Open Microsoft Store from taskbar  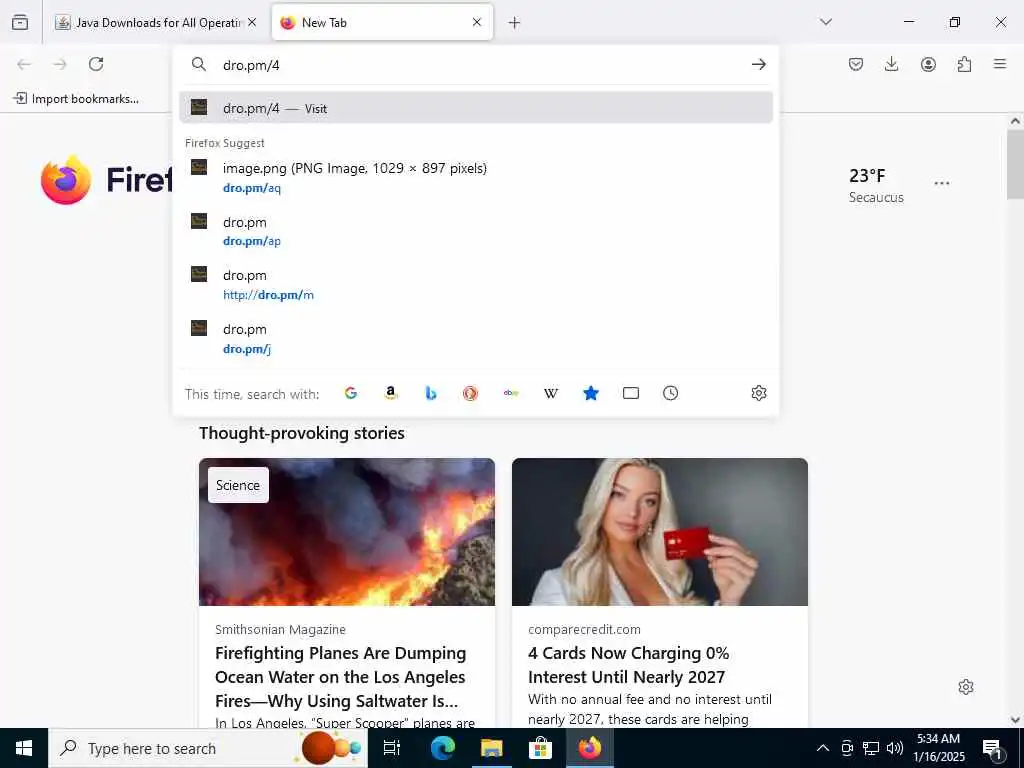click(x=540, y=748)
